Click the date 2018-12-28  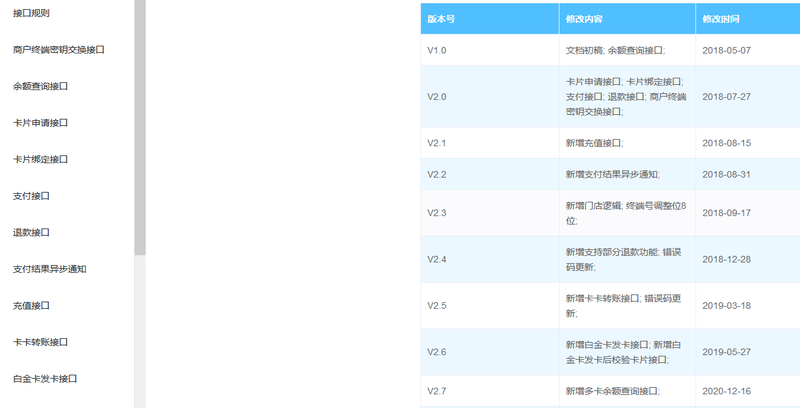727,259
